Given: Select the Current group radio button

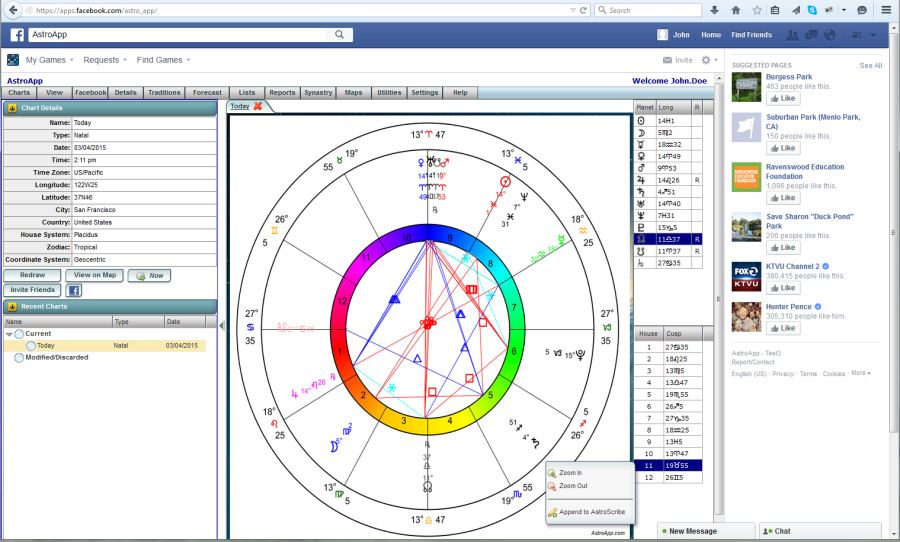Looking at the screenshot, I should point(19,334).
